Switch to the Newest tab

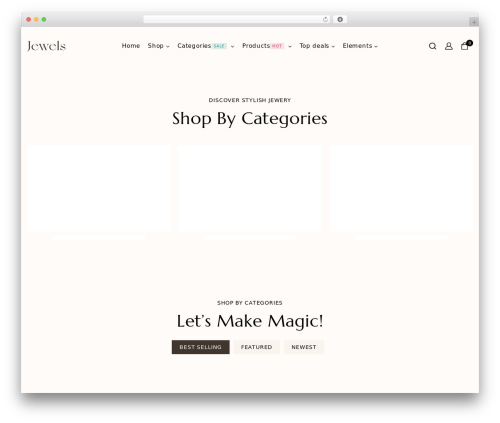pos(304,347)
